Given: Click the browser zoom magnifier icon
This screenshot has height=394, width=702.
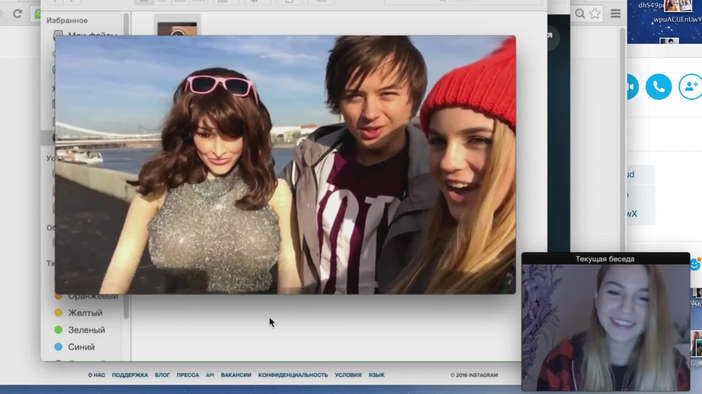Looking at the screenshot, I should click(x=580, y=13).
